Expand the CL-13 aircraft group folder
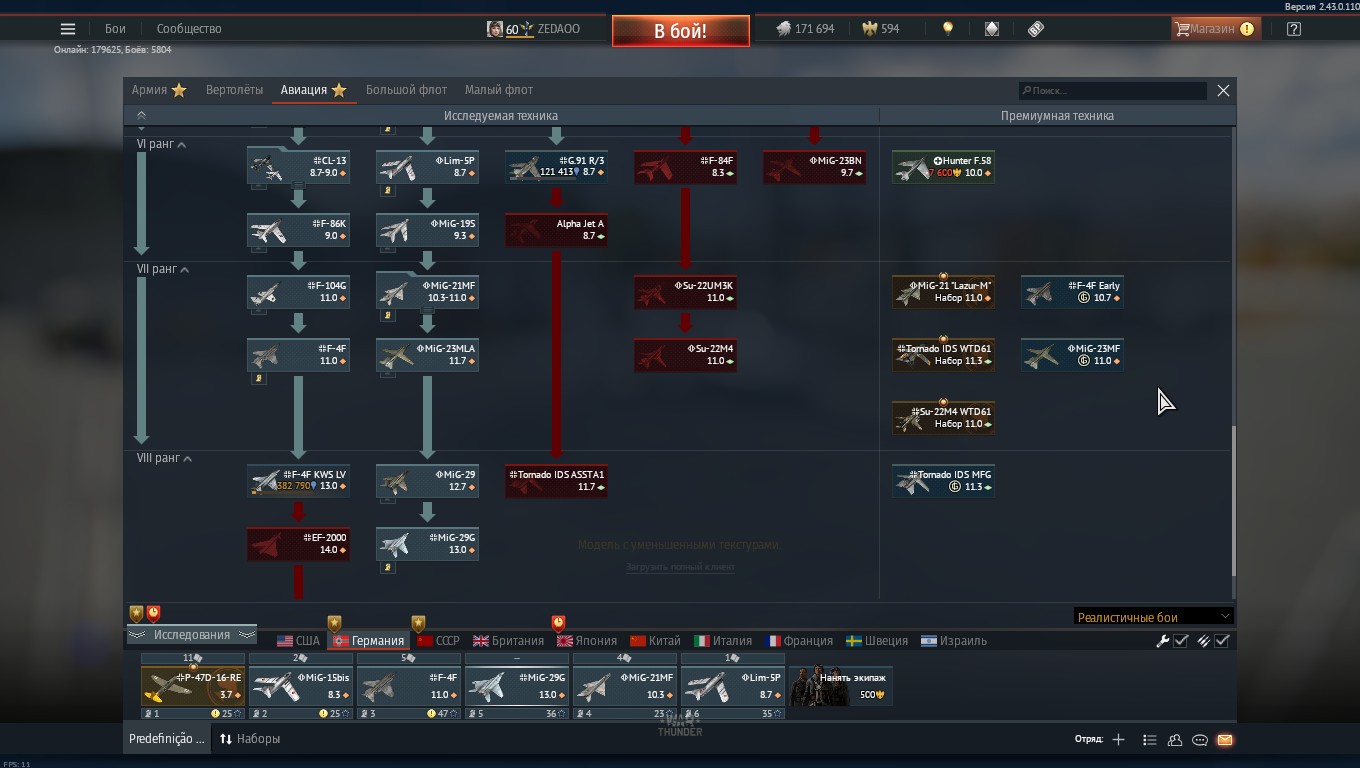The width and height of the screenshot is (1360, 768). click(x=298, y=167)
